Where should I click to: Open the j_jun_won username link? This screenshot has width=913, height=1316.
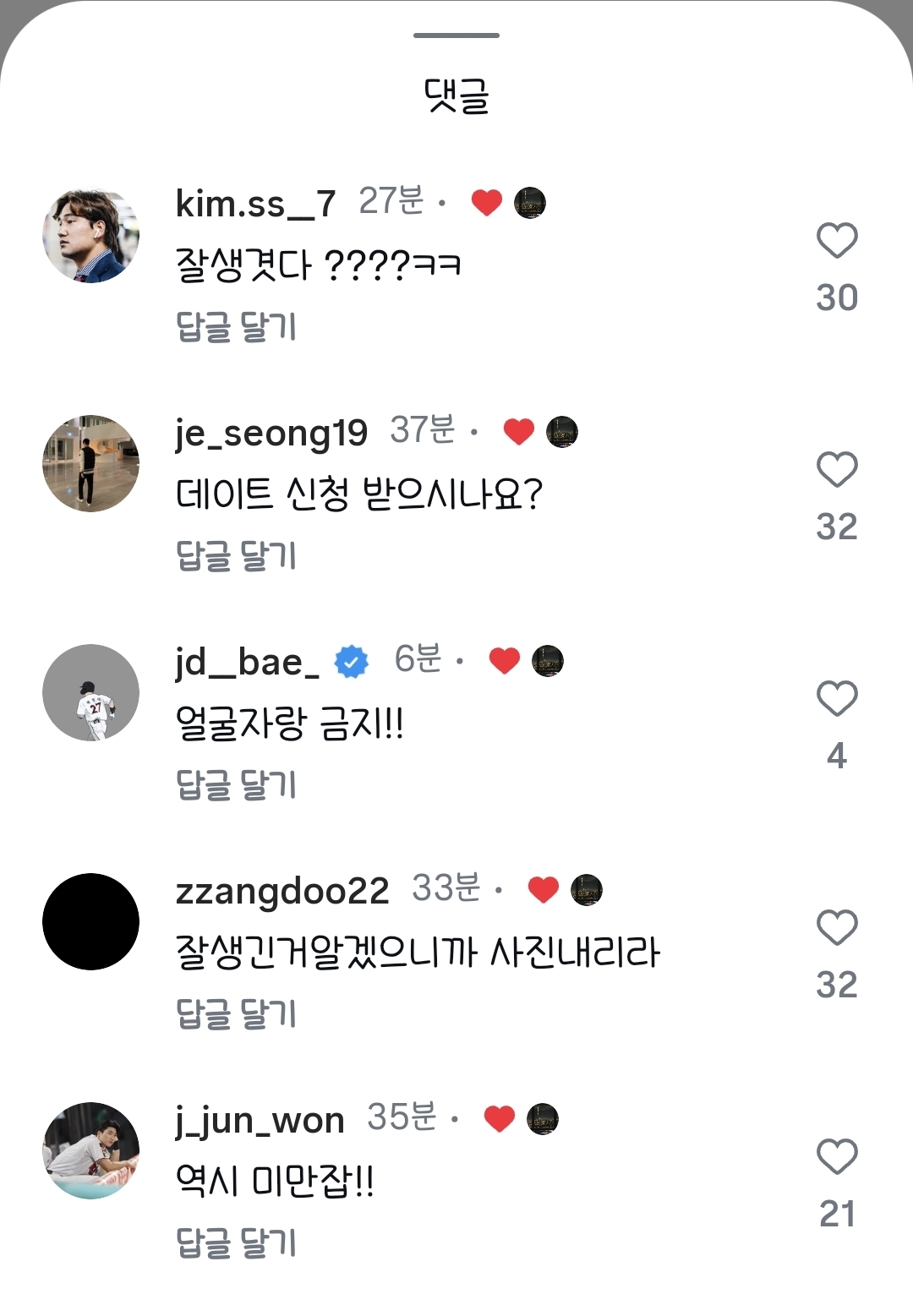260,1122
